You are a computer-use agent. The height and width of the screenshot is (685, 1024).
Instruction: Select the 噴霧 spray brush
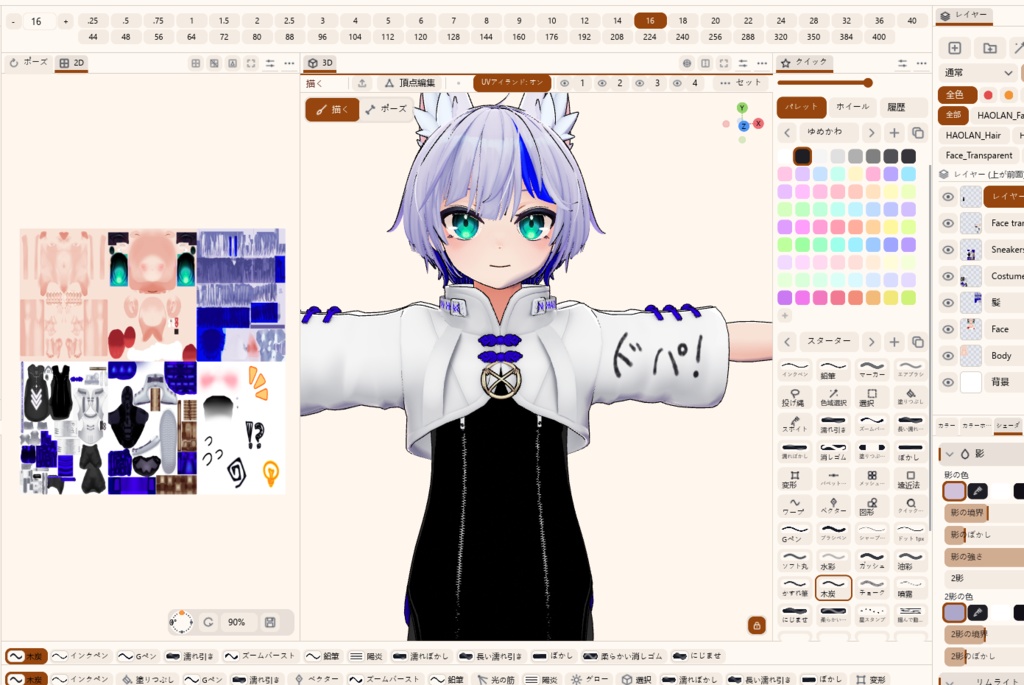910,588
